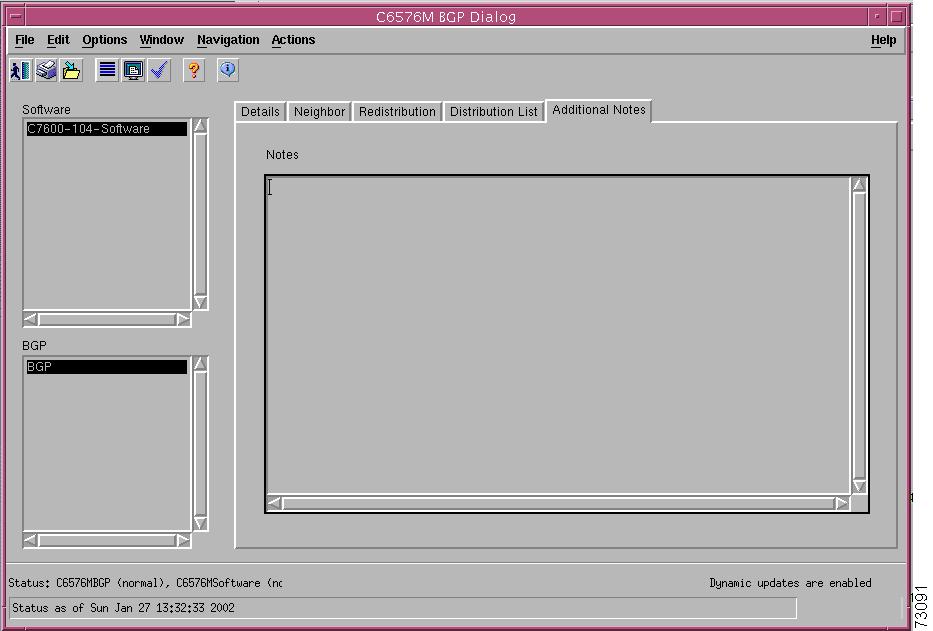Select the Additional Notes tab
The height and width of the screenshot is (631, 933).
(599, 110)
